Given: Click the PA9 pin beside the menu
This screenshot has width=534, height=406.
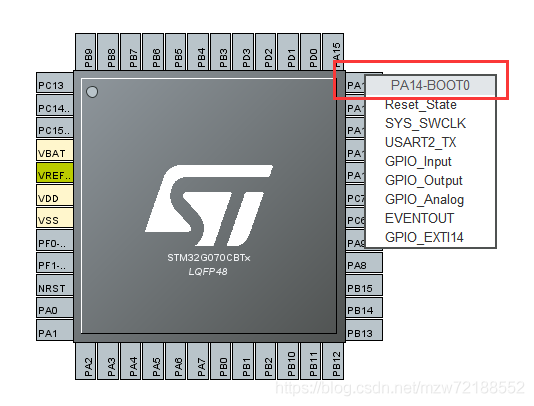Looking at the screenshot, I should [x=355, y=240].
